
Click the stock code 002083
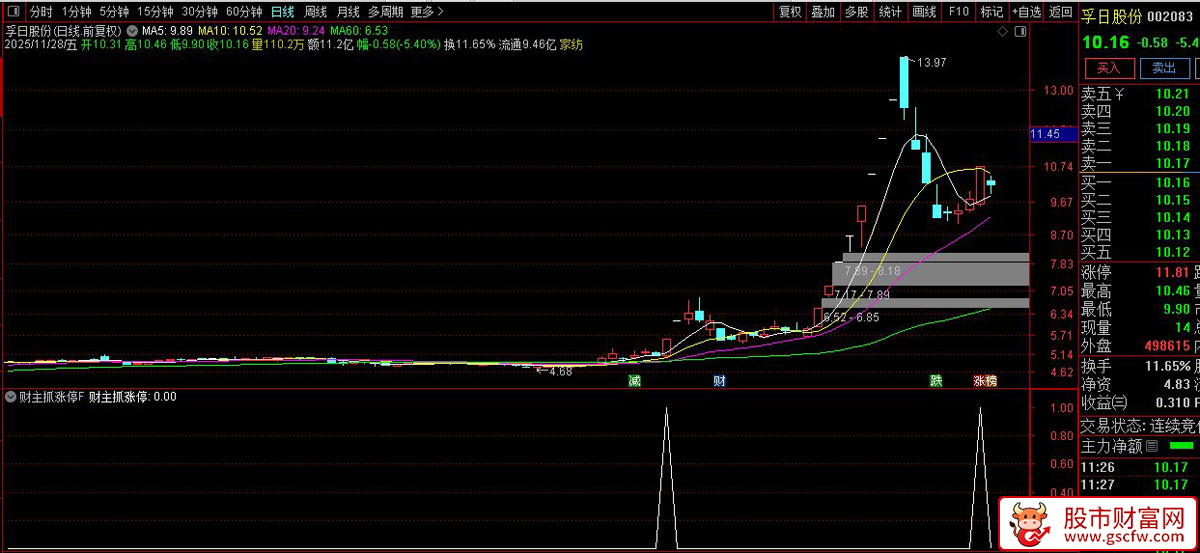1171,16
